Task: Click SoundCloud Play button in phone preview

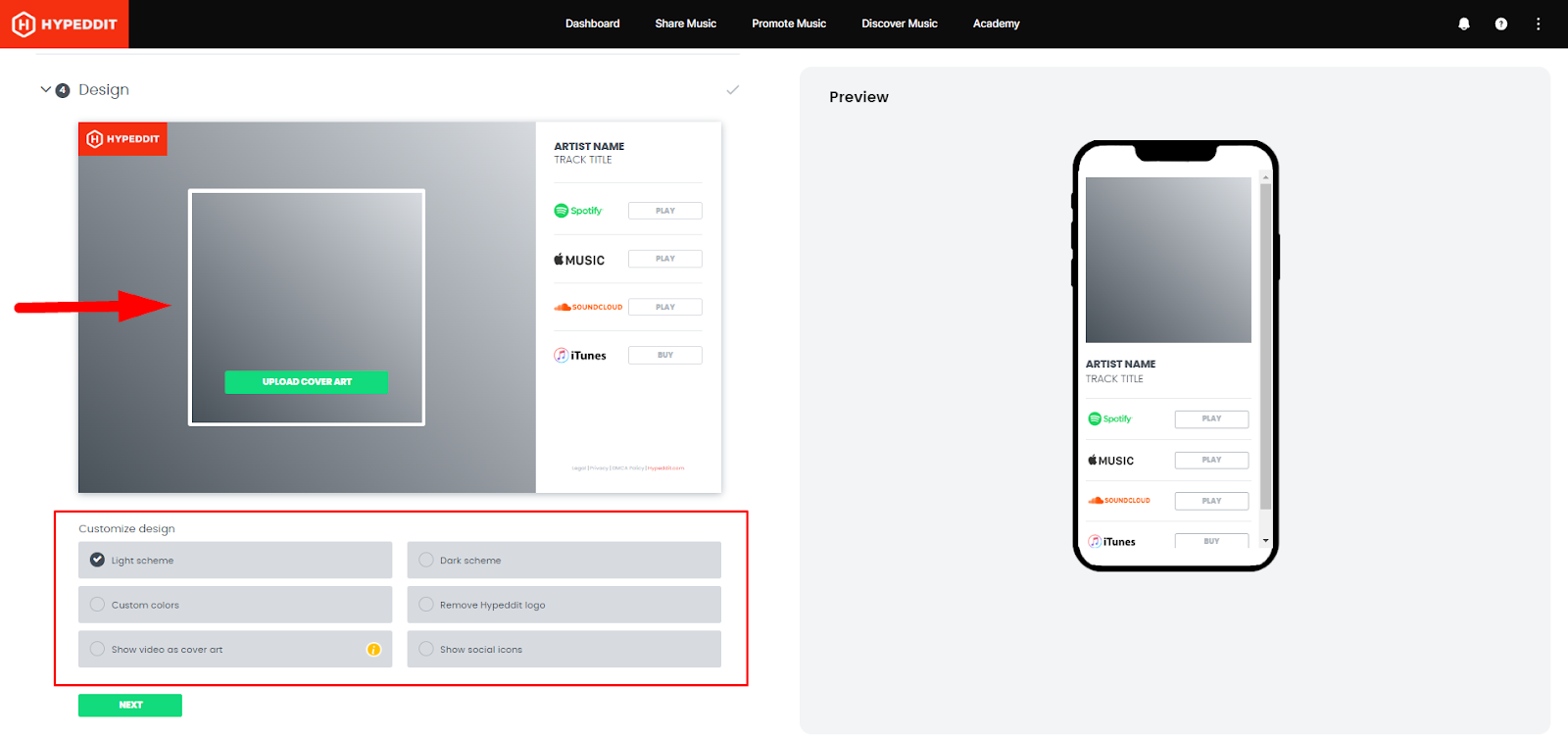Action: [1212, 501]
